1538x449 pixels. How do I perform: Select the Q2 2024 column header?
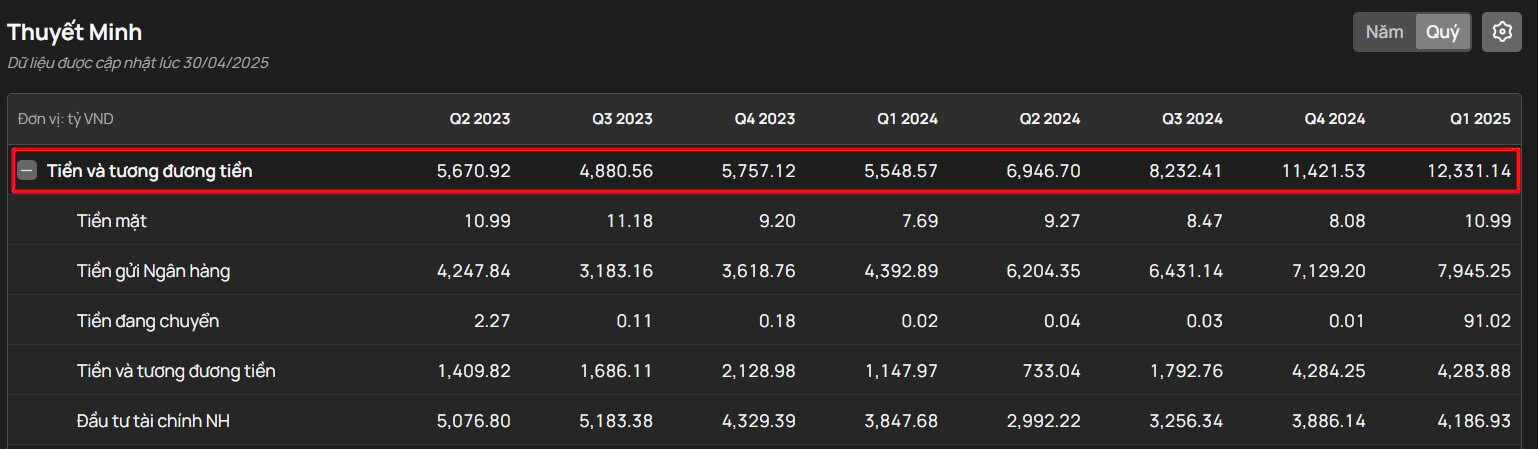(1050, 119)
